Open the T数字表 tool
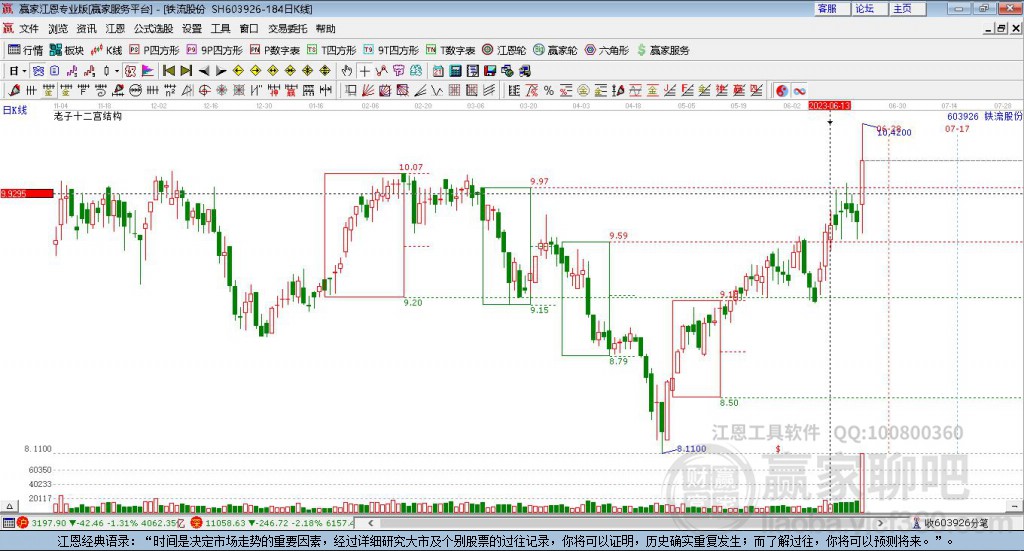This screenshot has height=551, width=1024. (x=451, y=50)
